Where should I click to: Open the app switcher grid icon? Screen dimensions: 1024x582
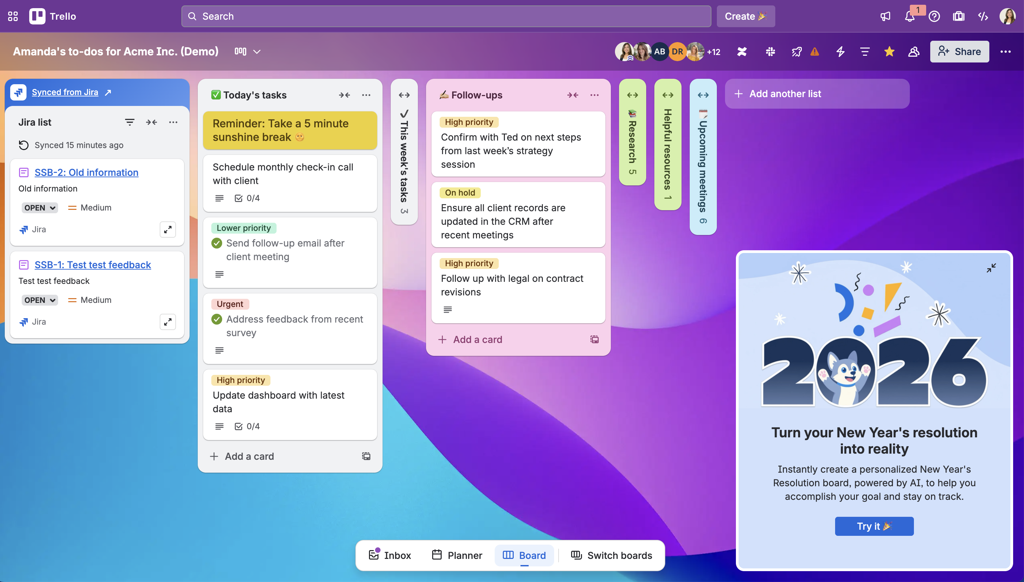tap(13, 16)
